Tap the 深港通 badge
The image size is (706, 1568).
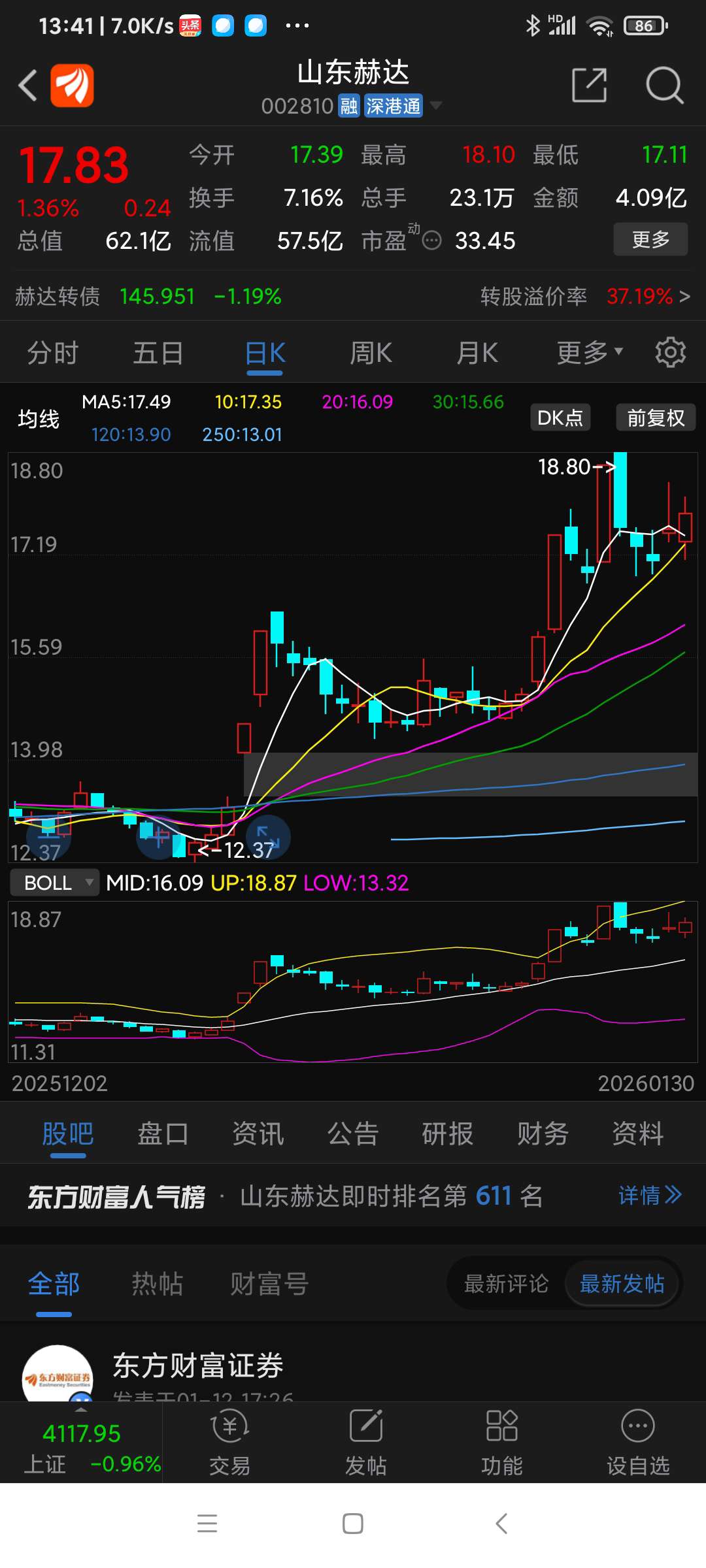click(x=394, y=106)
